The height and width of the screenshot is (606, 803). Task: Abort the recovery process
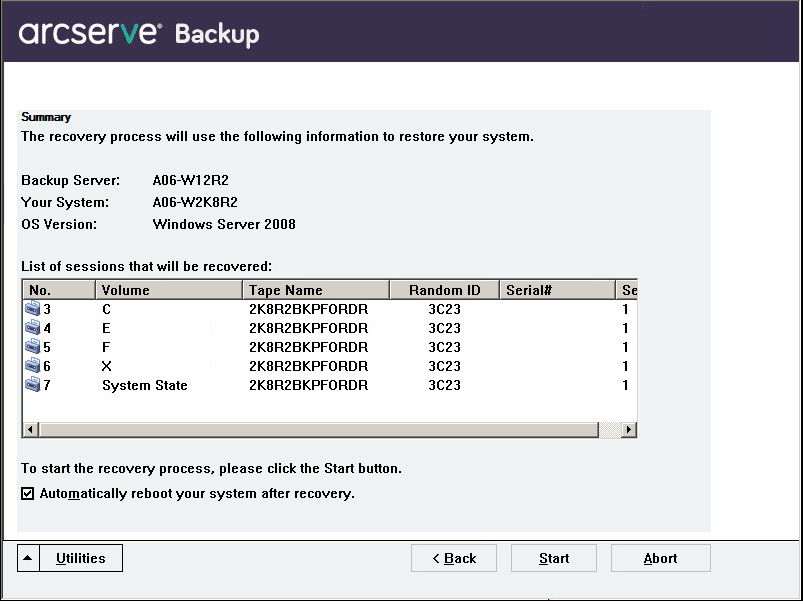660,558
